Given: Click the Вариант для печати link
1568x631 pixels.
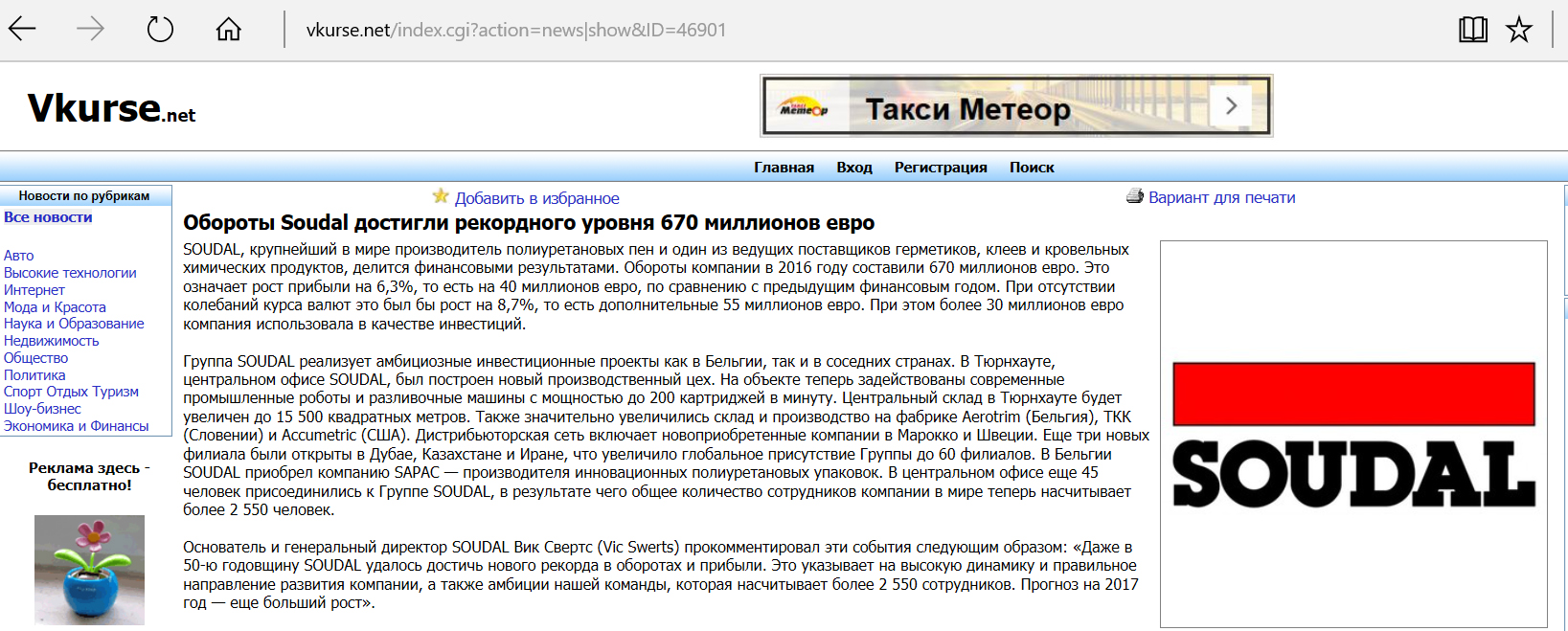Looking at the screenshot, I should (x=1221, y=197).
